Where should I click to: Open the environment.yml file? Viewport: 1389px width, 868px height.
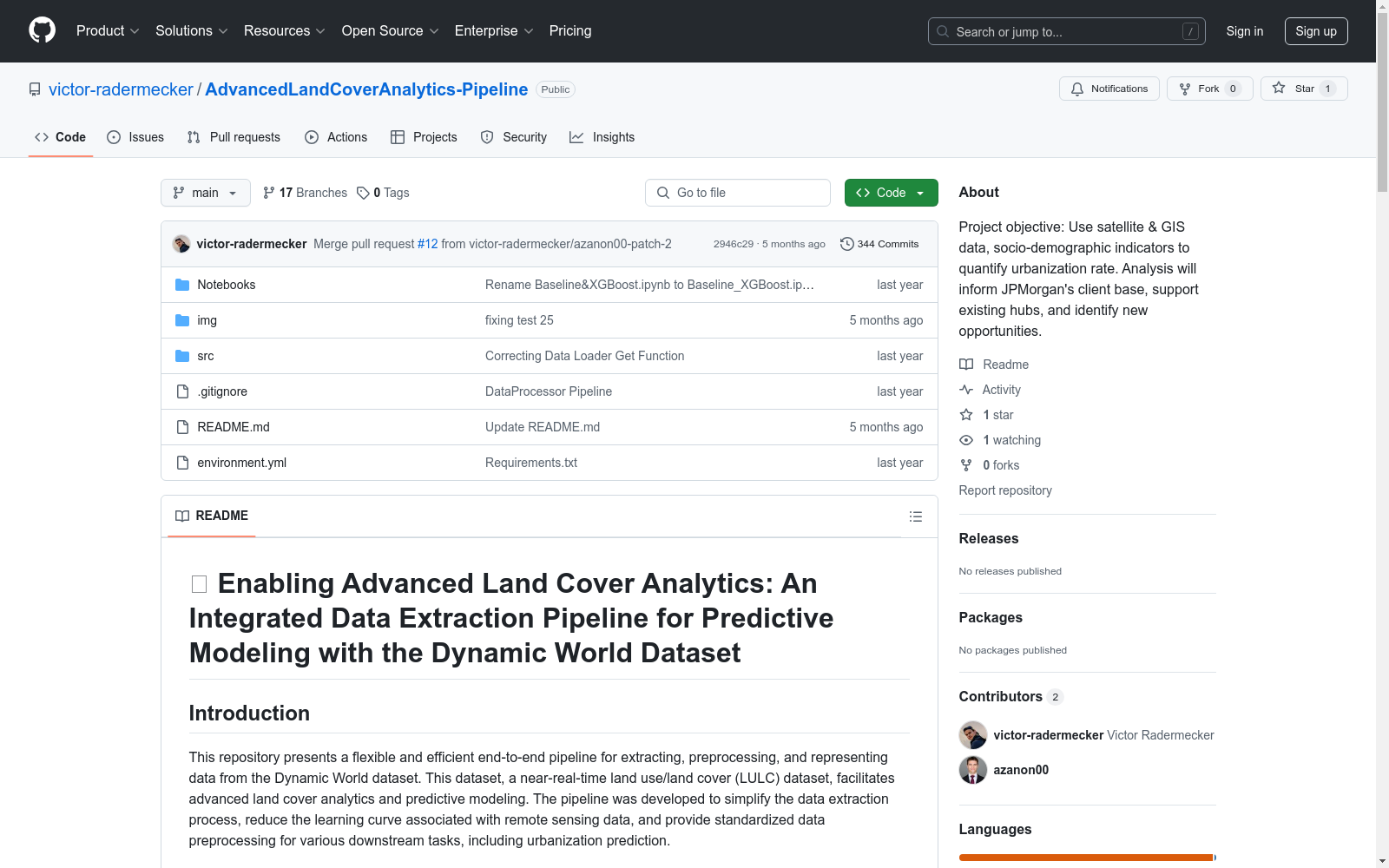click(241, 463)
